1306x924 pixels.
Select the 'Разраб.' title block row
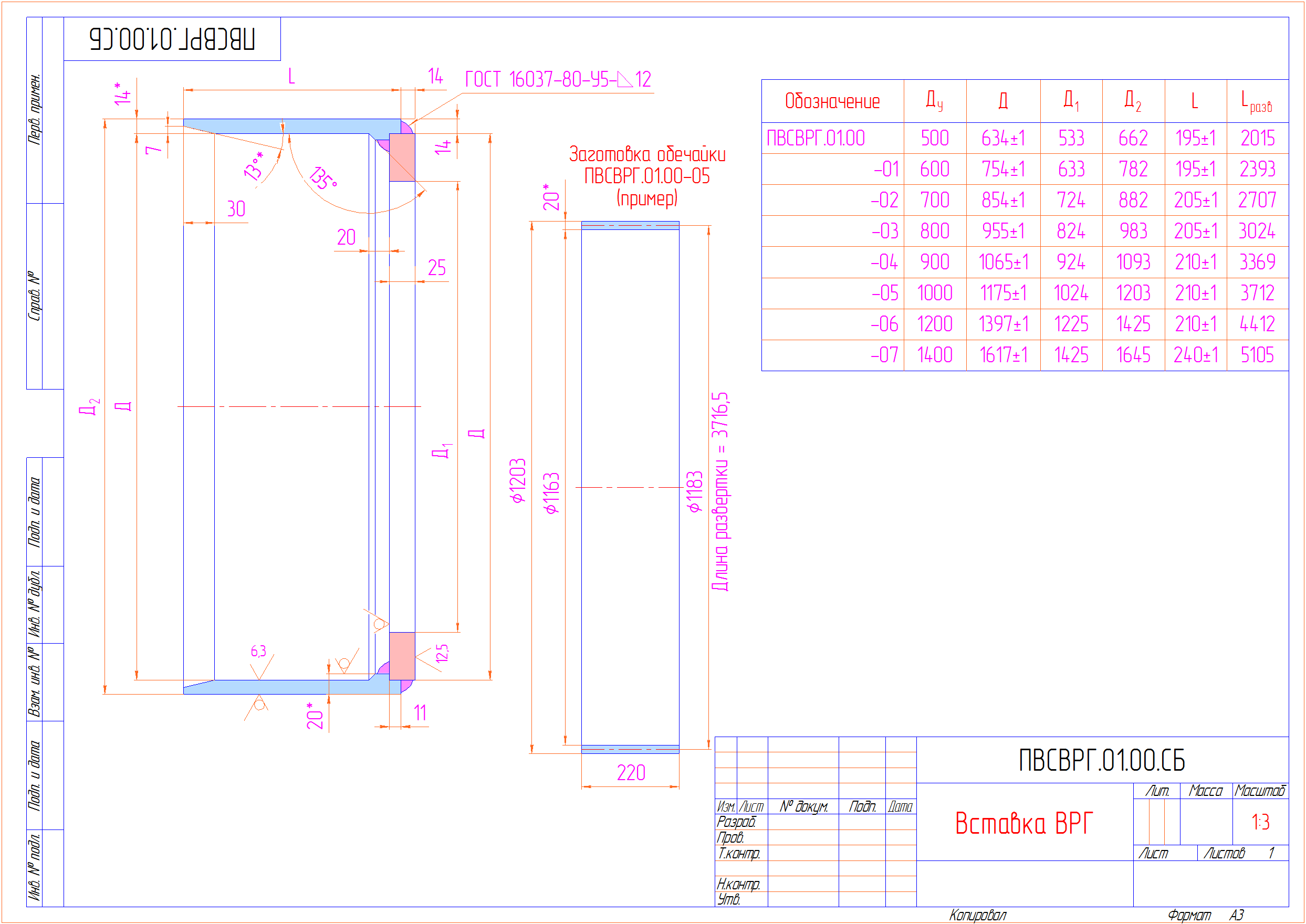[737, 822]
